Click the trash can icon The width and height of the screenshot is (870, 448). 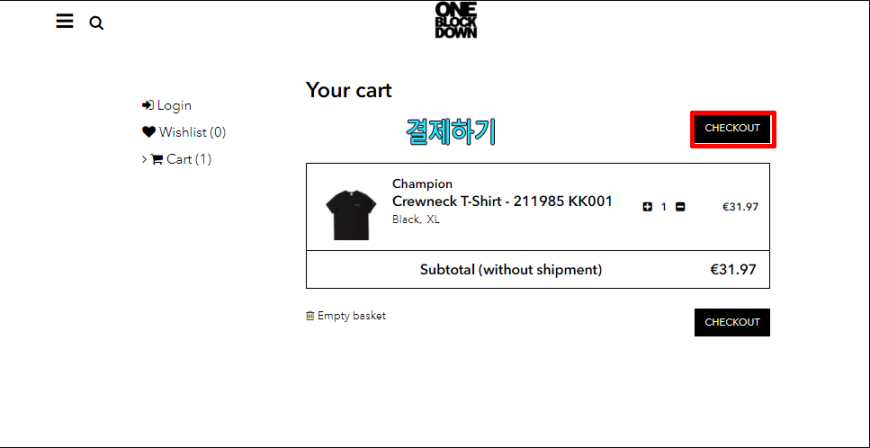[310, 315]
